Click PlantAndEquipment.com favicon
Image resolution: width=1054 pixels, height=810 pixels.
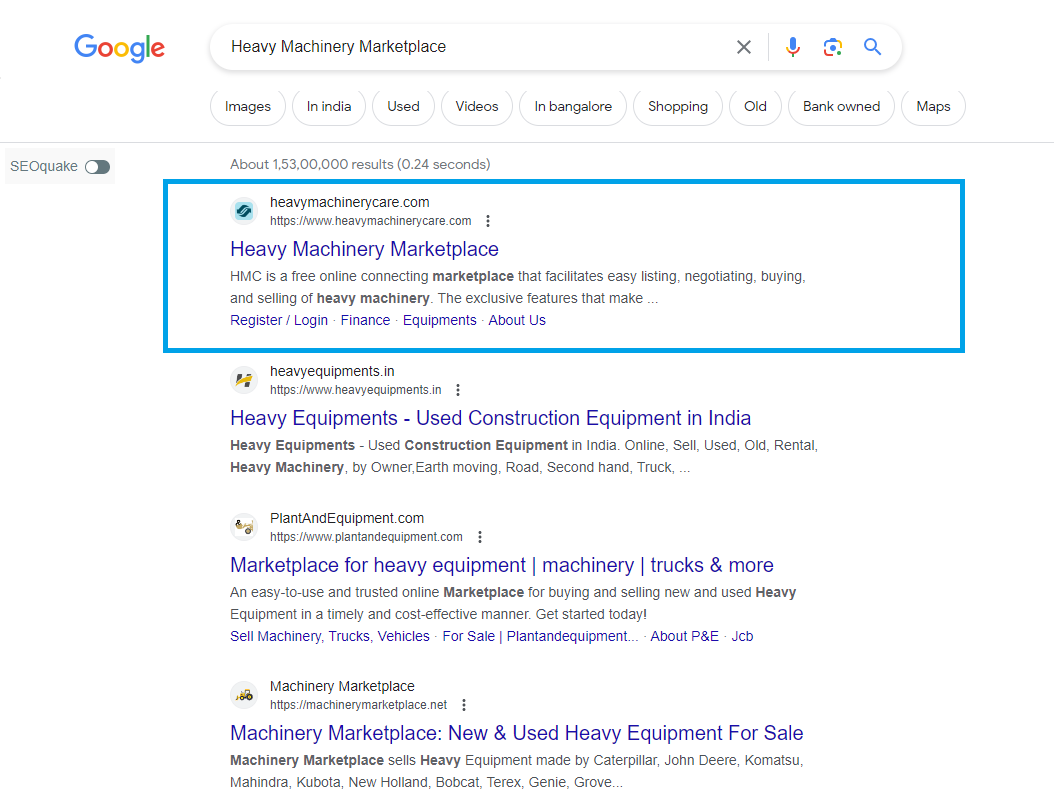[244, 527]
